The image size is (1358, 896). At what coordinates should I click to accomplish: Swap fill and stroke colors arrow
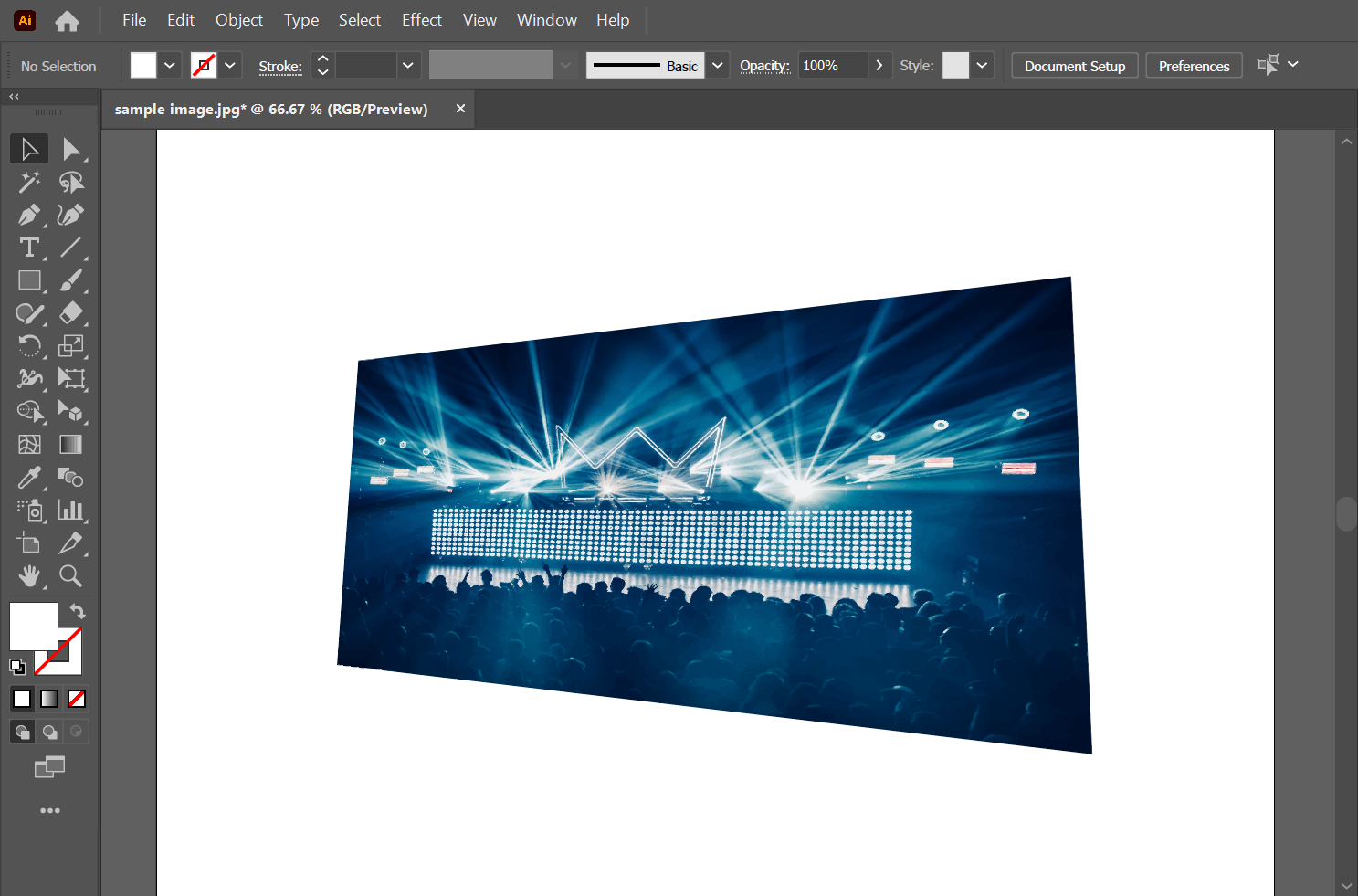pyautogui.click(x=78, y=611)
